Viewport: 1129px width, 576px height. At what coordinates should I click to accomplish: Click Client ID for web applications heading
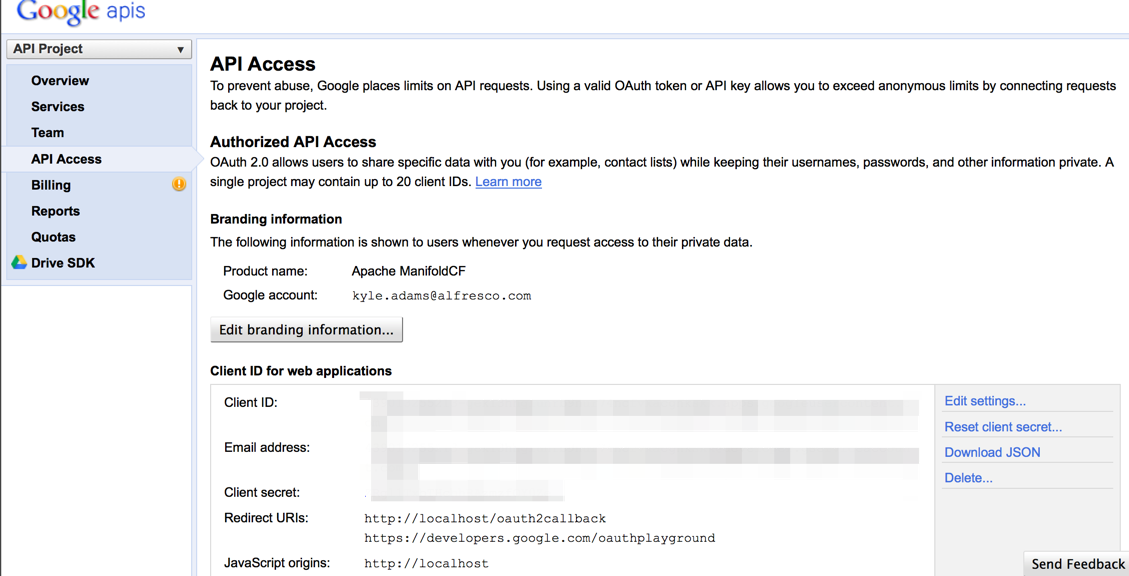point(301,371)
